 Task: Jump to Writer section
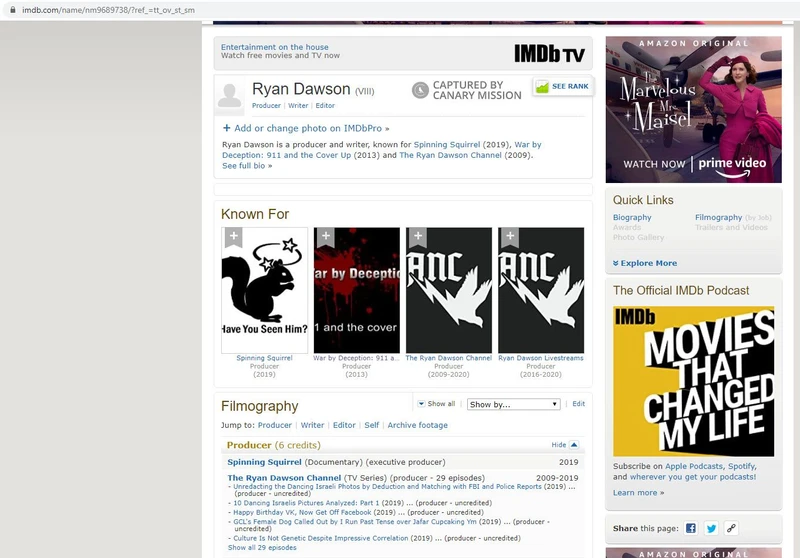pyautogui.click(x=312, y=425)
